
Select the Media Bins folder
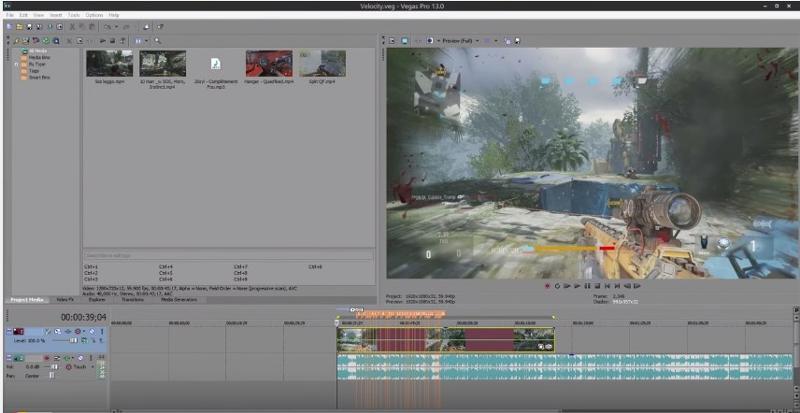[x=36, y=58]
